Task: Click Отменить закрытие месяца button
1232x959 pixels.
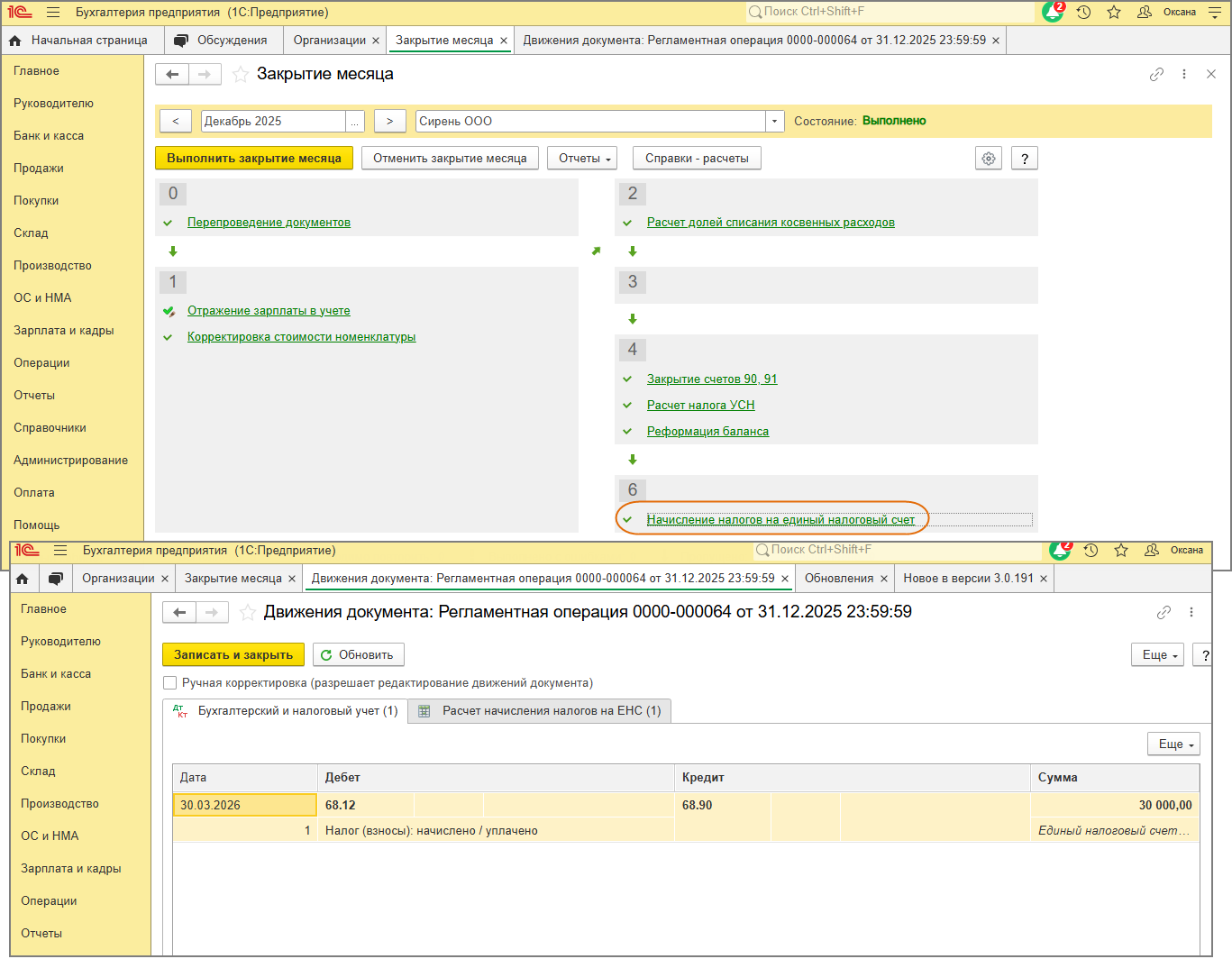Action: 451,159
